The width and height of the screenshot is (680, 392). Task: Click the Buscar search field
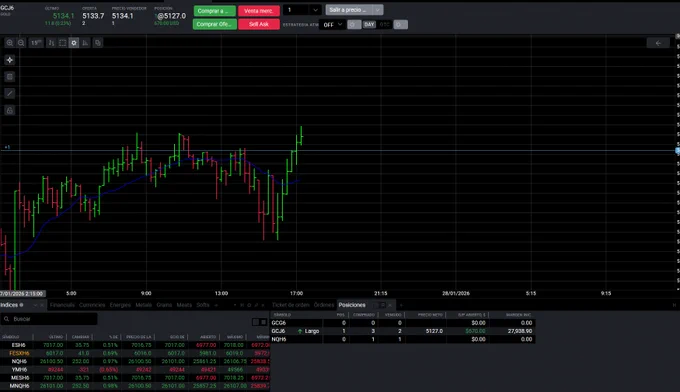[x=49, y=319]
